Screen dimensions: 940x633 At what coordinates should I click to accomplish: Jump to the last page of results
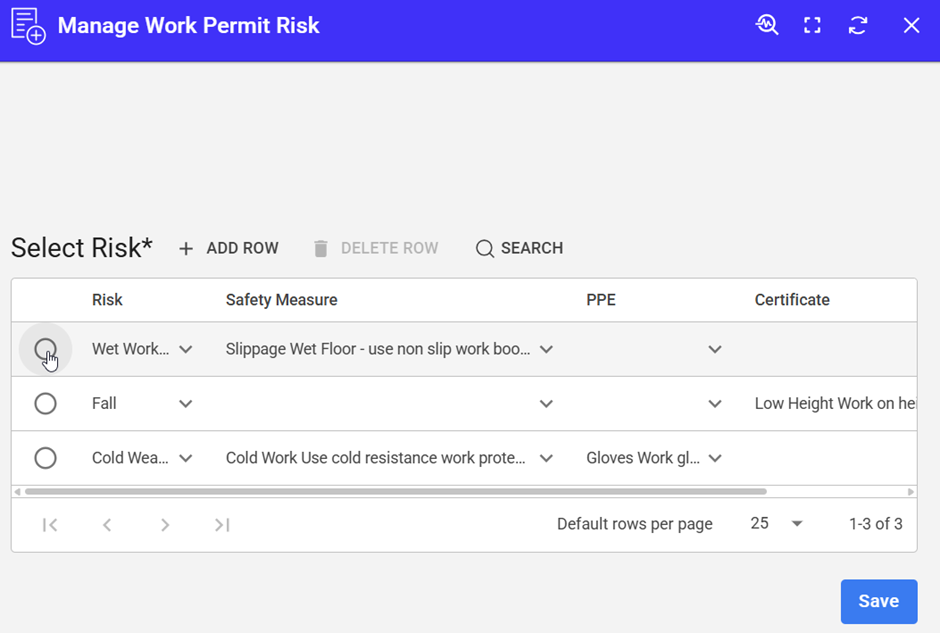(222, 525)
